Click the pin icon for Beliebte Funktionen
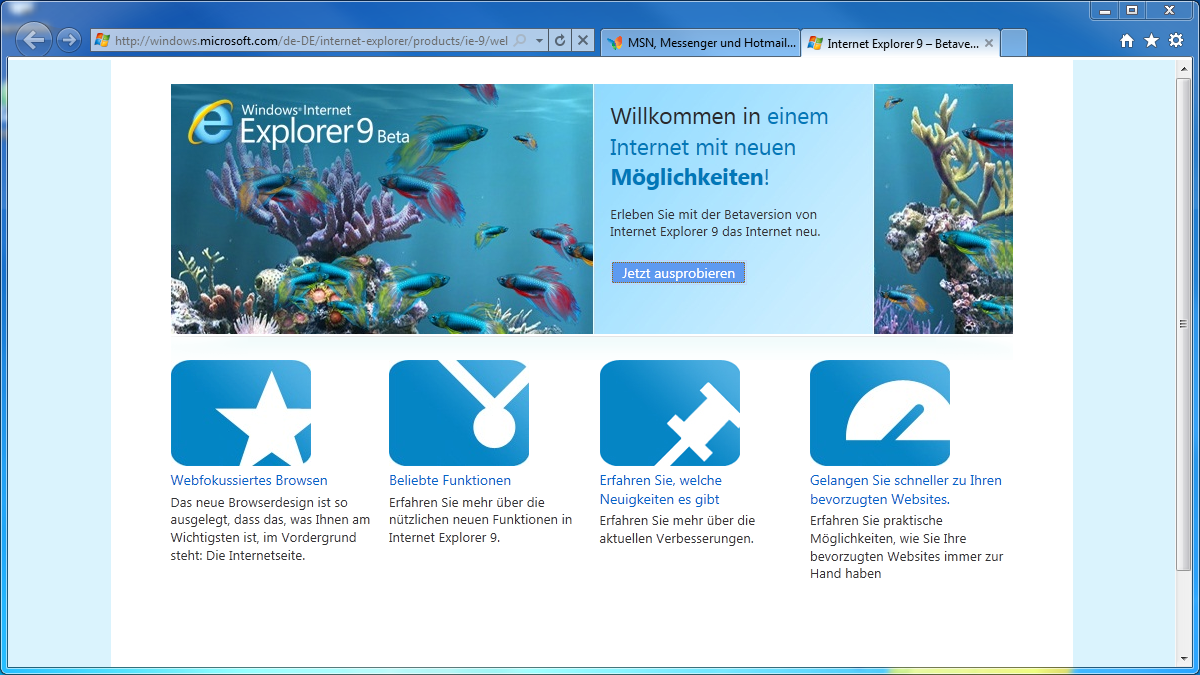The height and width of the screenshot is (675, 1200). point(459,413)
